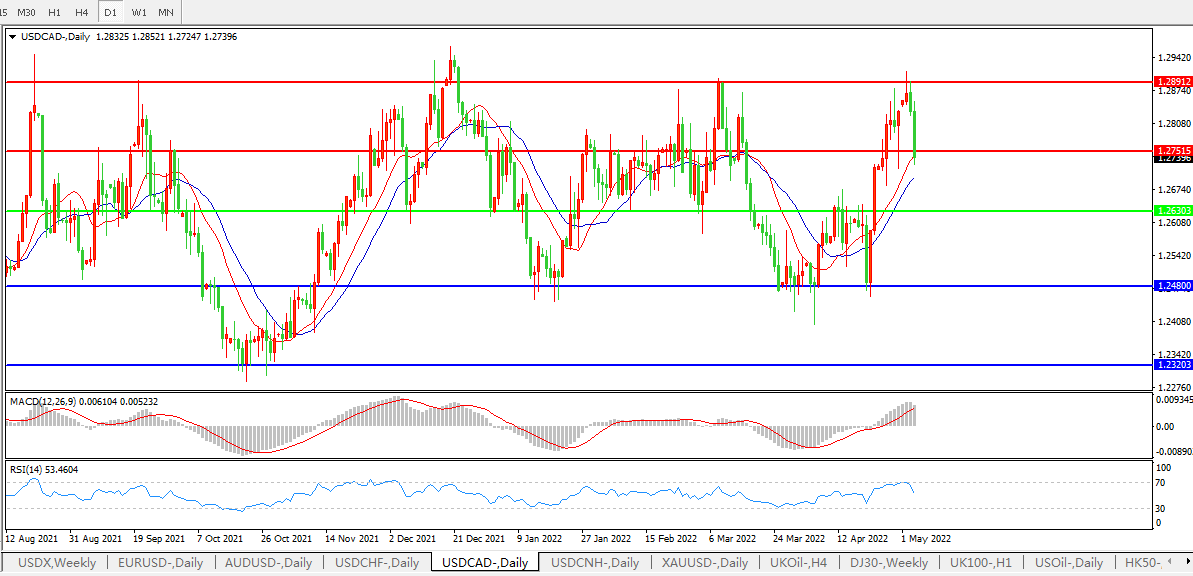Select the green 1.26303 price label

[x=1172, y=211]
